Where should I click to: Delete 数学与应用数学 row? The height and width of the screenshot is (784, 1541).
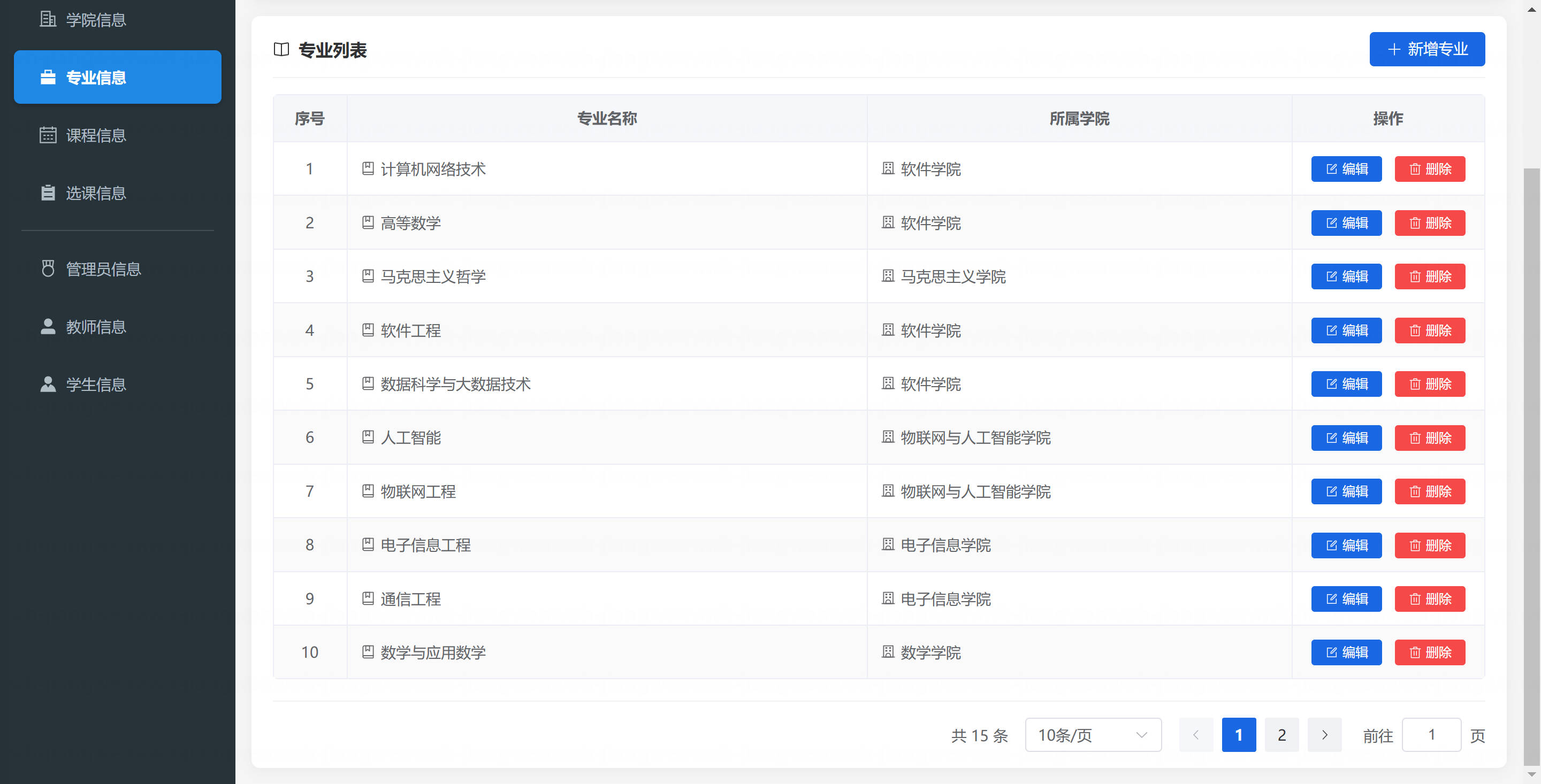pyautogui.click(x=1430, y=652)
